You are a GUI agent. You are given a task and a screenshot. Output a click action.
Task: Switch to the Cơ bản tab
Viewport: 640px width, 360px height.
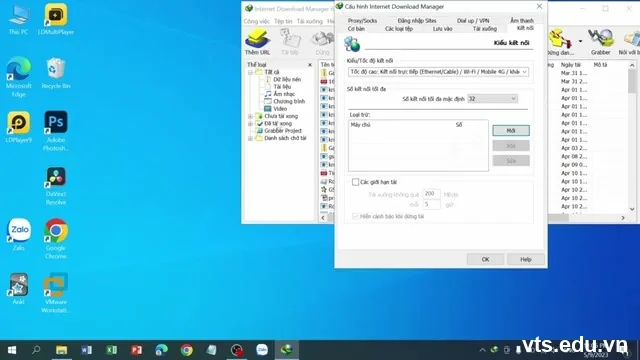click(x=356, y=29)
